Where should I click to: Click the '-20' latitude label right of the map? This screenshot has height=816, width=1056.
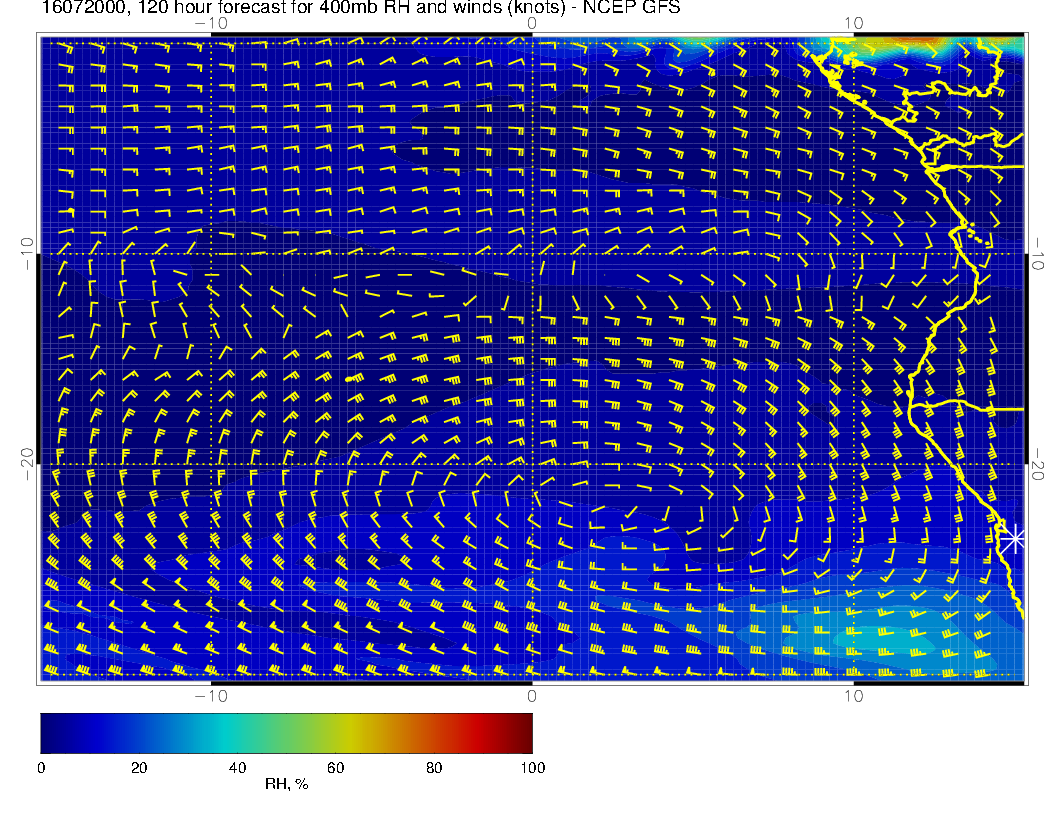click(1037, 464)
